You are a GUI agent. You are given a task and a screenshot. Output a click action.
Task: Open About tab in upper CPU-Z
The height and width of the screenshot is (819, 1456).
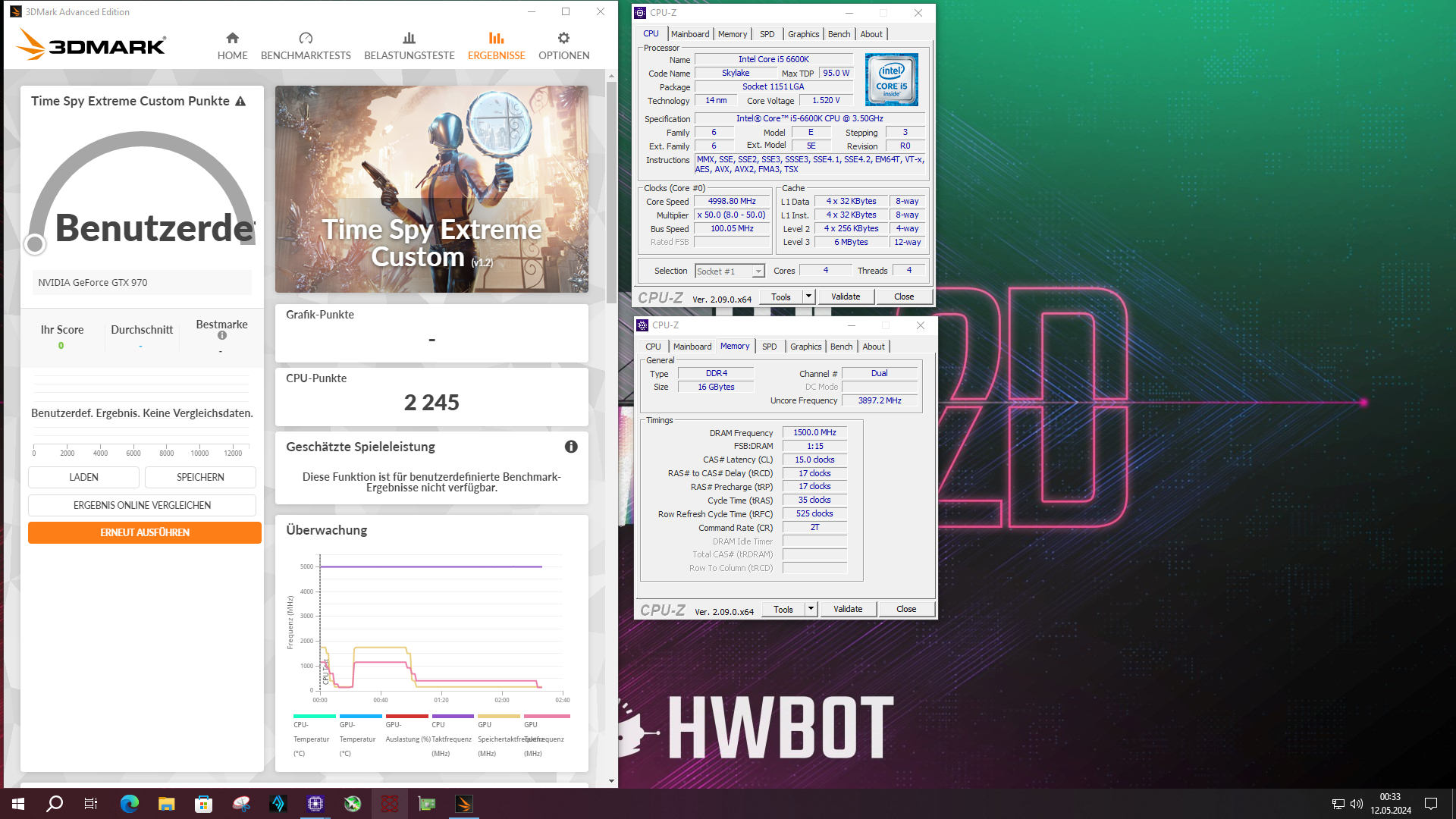click(x=871, y=34)
